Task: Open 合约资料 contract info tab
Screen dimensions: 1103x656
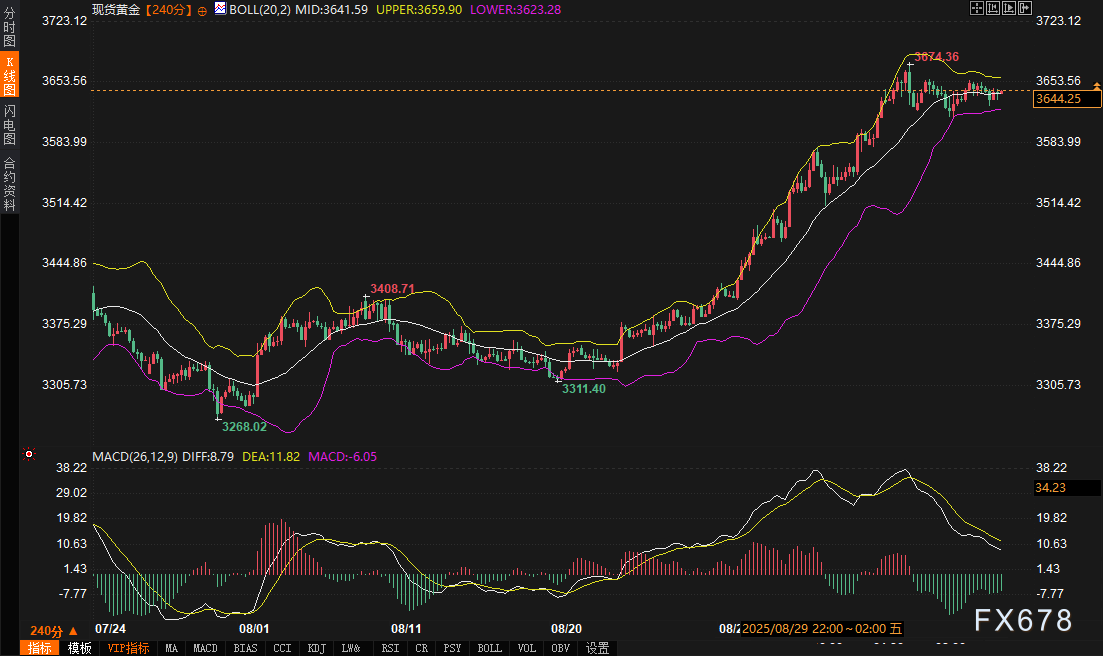Action: pyautogui.click(x=9, y=184)
